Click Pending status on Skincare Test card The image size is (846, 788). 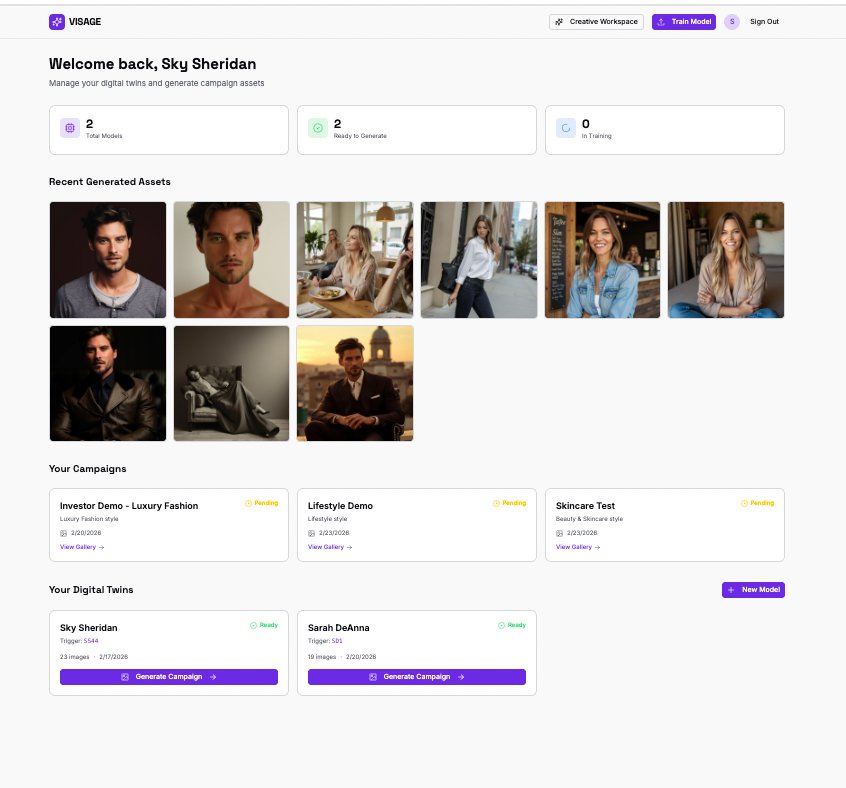[758, 503]
